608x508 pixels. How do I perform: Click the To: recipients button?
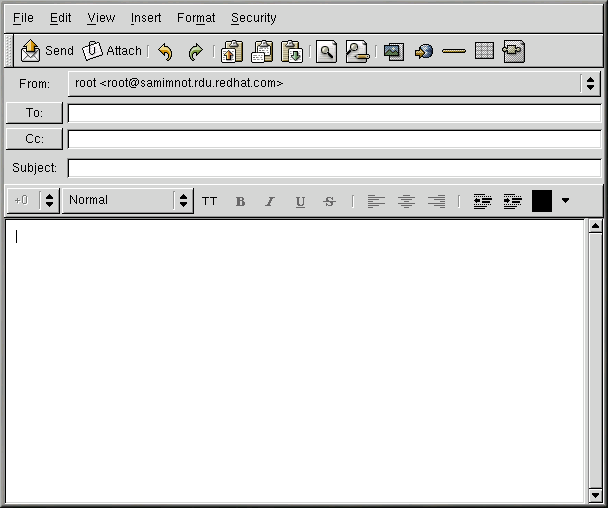[x=34, y=113]
